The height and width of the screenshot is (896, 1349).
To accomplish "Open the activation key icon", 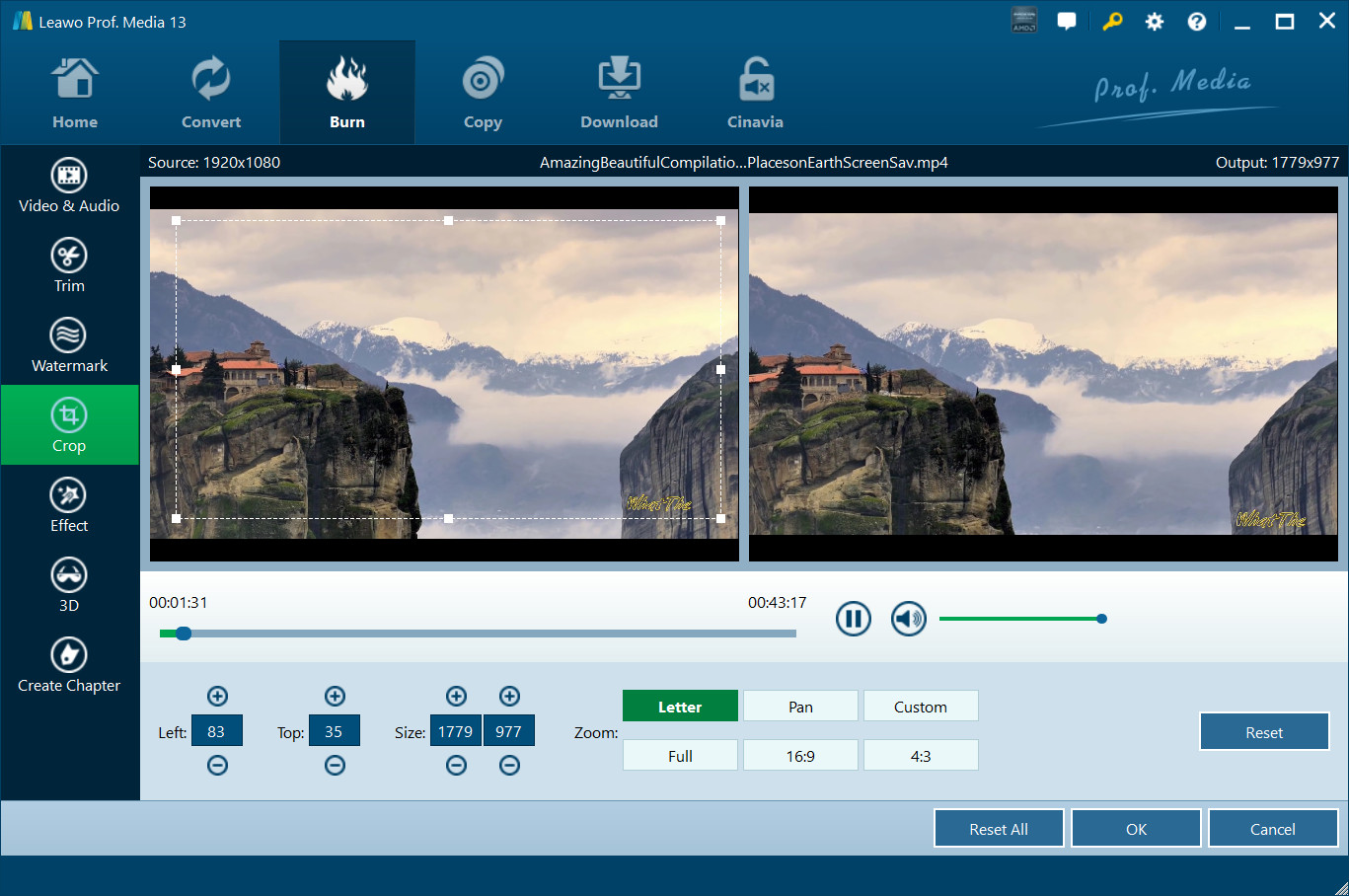I will tap(1112, 22).
